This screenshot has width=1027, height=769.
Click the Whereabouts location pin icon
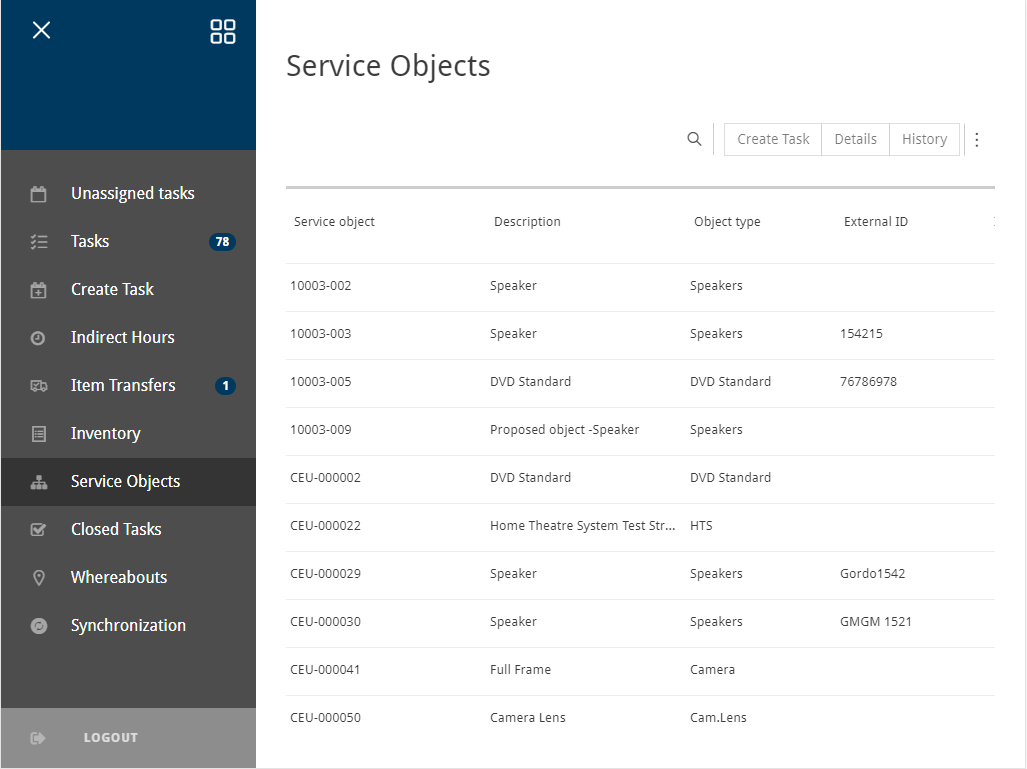tap(39, 578)
